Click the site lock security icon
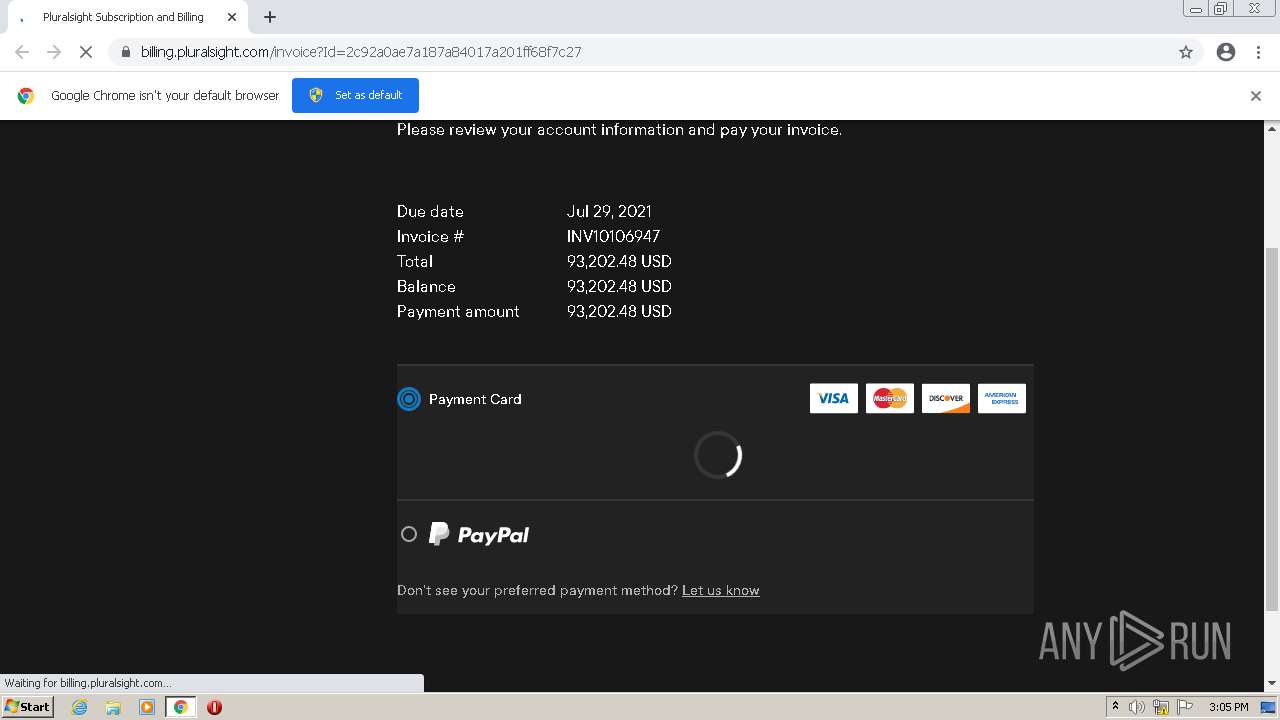 126,52
